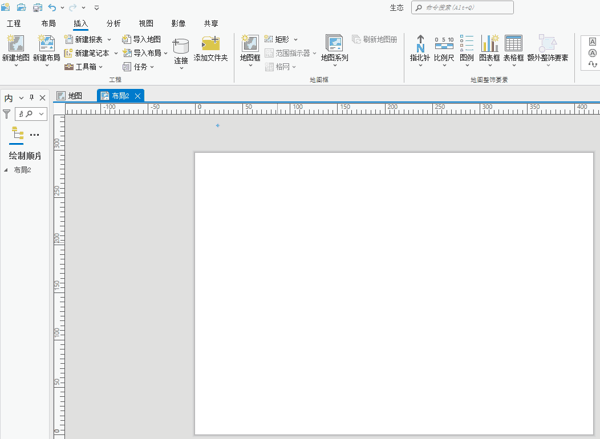The height and width of the screenshot is (439, 600).
Task: Click in the command search box
Action: [x=462, y=8]
